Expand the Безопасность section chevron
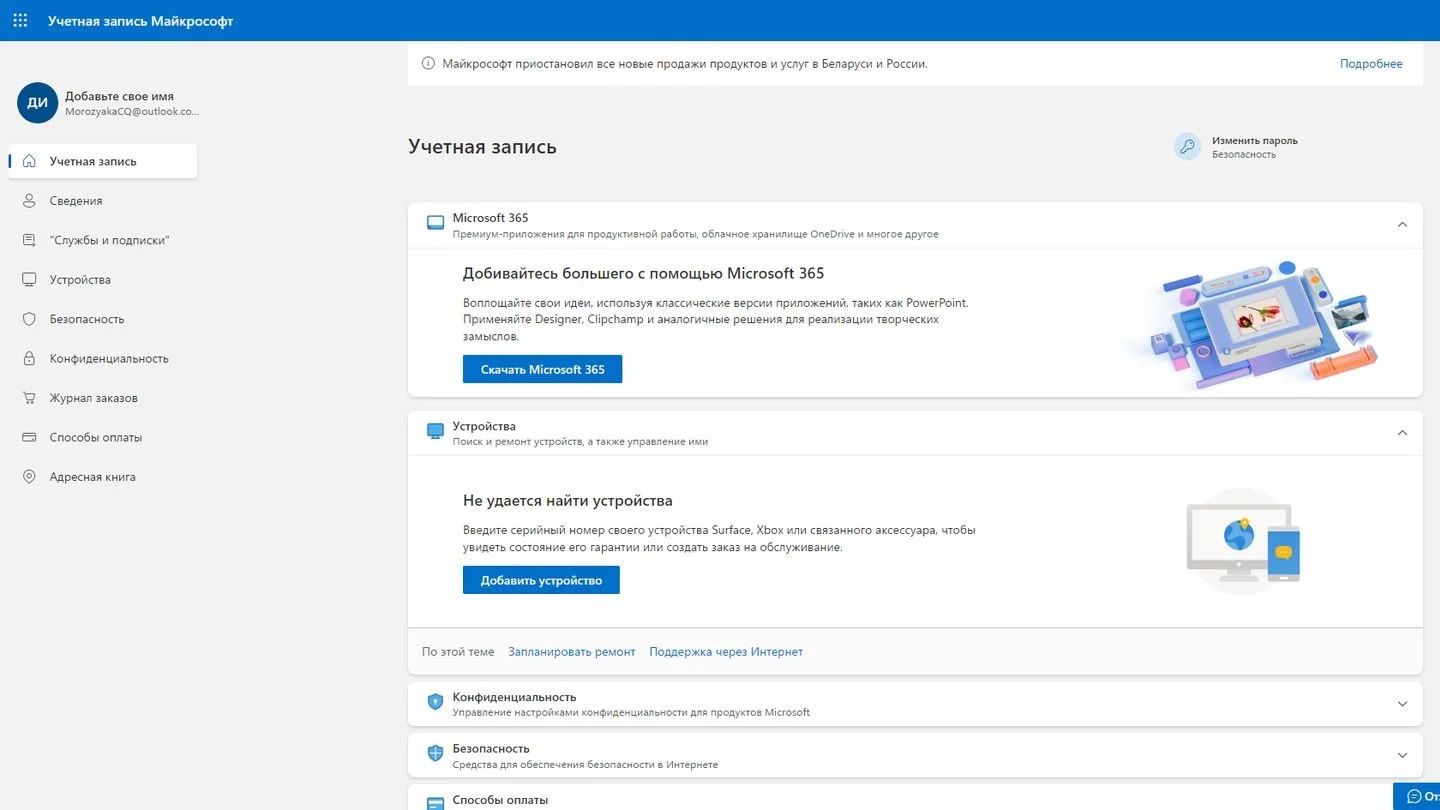The height and width of the screenshot is (810, 1440). (1402, 755)
